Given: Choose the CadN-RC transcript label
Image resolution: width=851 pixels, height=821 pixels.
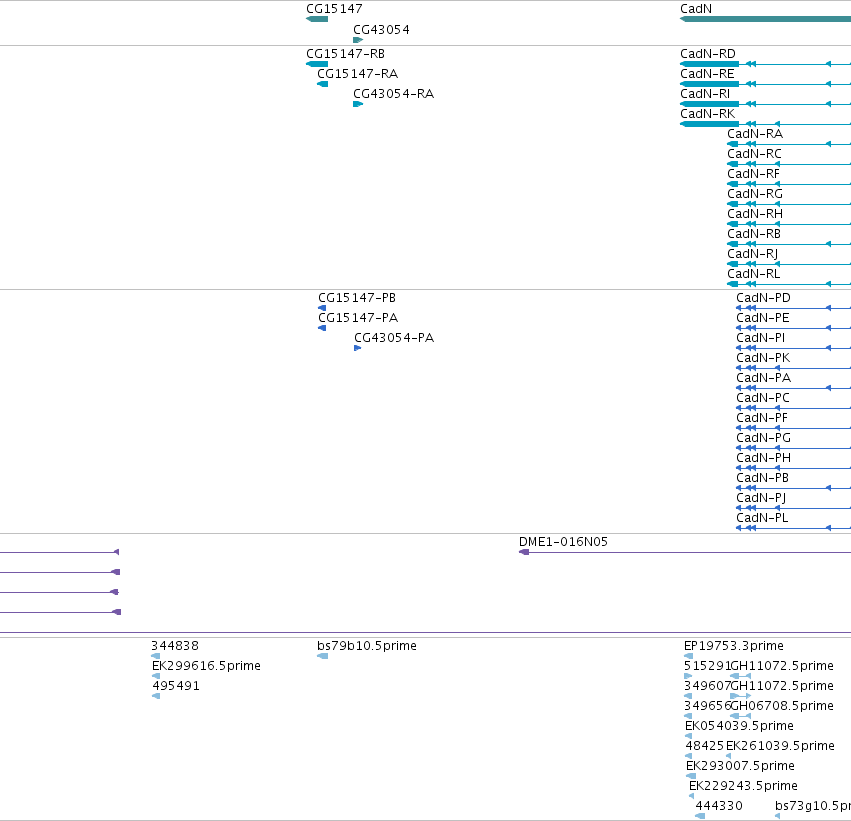Looking at the screenshot, I should click(754, 154).
